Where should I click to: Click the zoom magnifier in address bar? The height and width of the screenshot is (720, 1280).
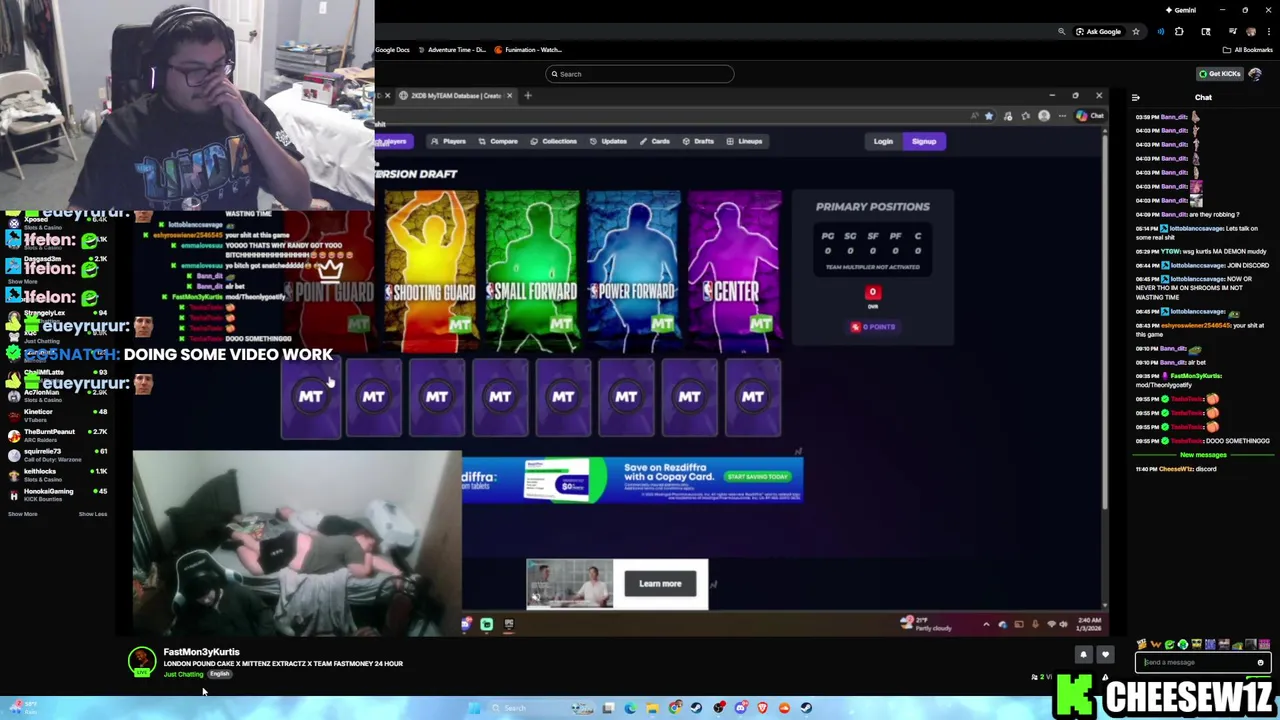point(1062,32)
